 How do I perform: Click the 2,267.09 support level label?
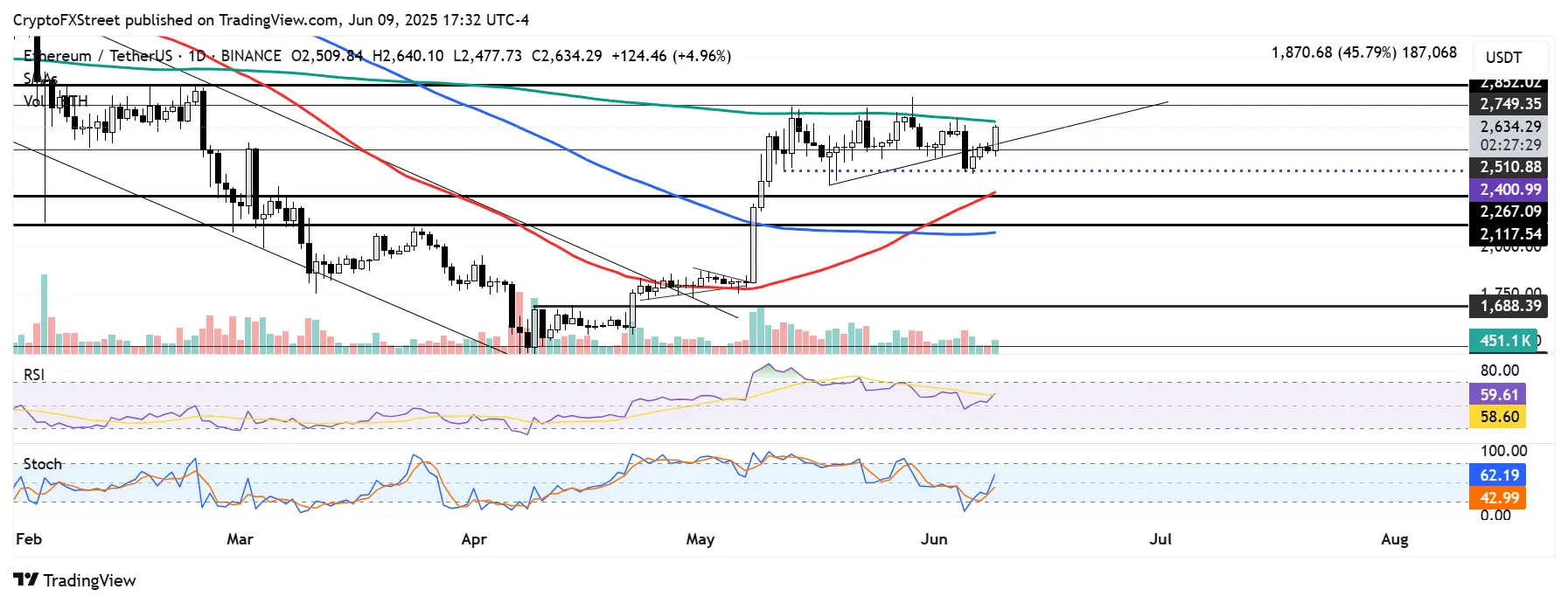(x=1510, y=211)
